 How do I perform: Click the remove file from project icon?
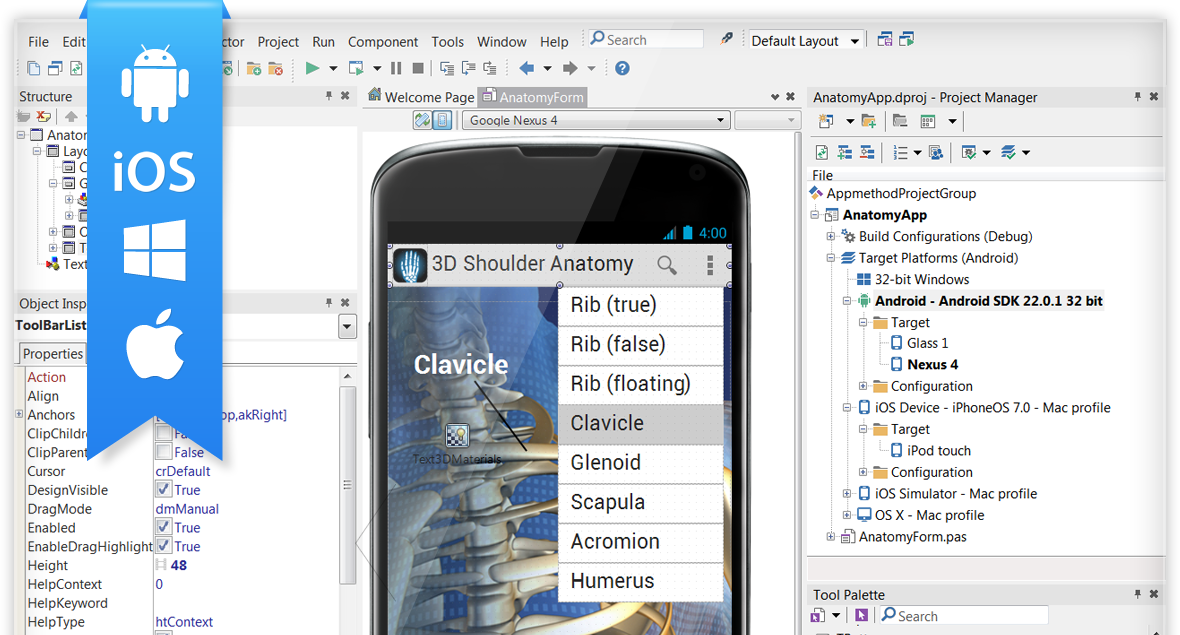coord(275,68)
